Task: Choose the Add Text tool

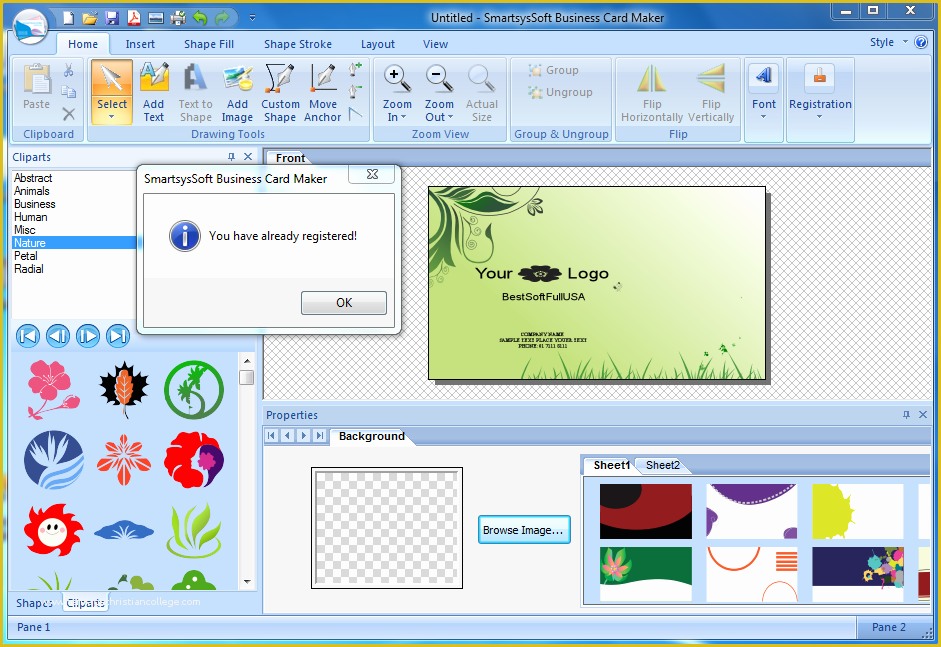Action: click(154, 92)
